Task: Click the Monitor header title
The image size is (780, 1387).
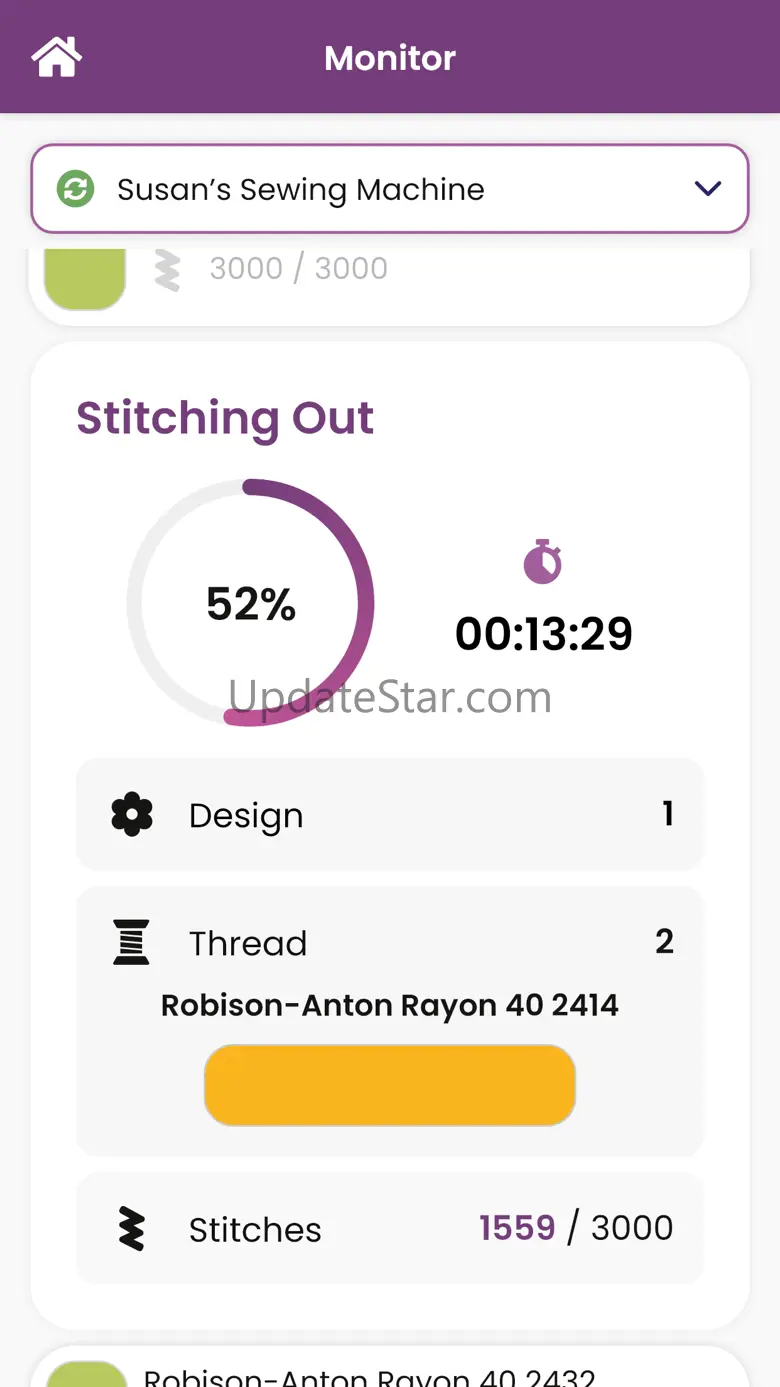Action: click(x=390, y=58)
